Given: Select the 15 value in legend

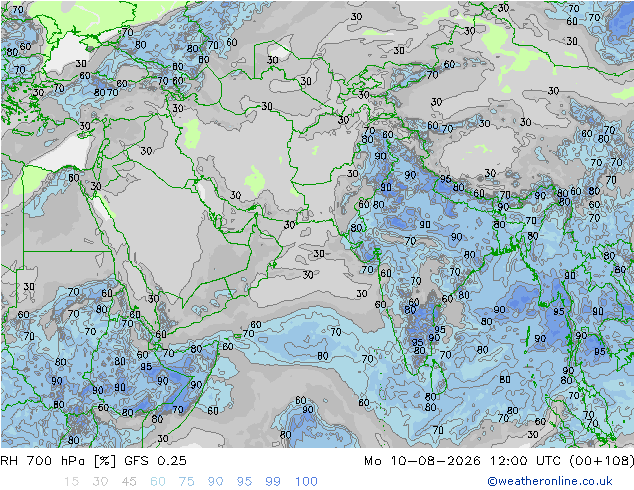Looking at the screenshot, I should [x=71, y=482].
